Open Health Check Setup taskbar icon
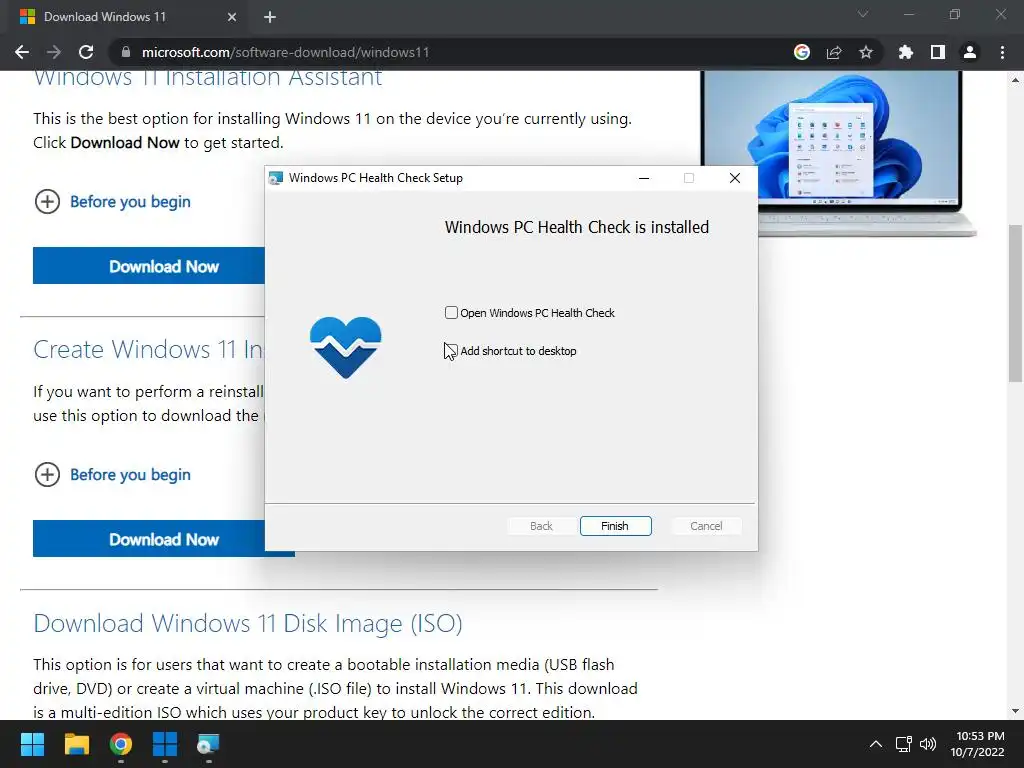 click(x=208, y=744)
